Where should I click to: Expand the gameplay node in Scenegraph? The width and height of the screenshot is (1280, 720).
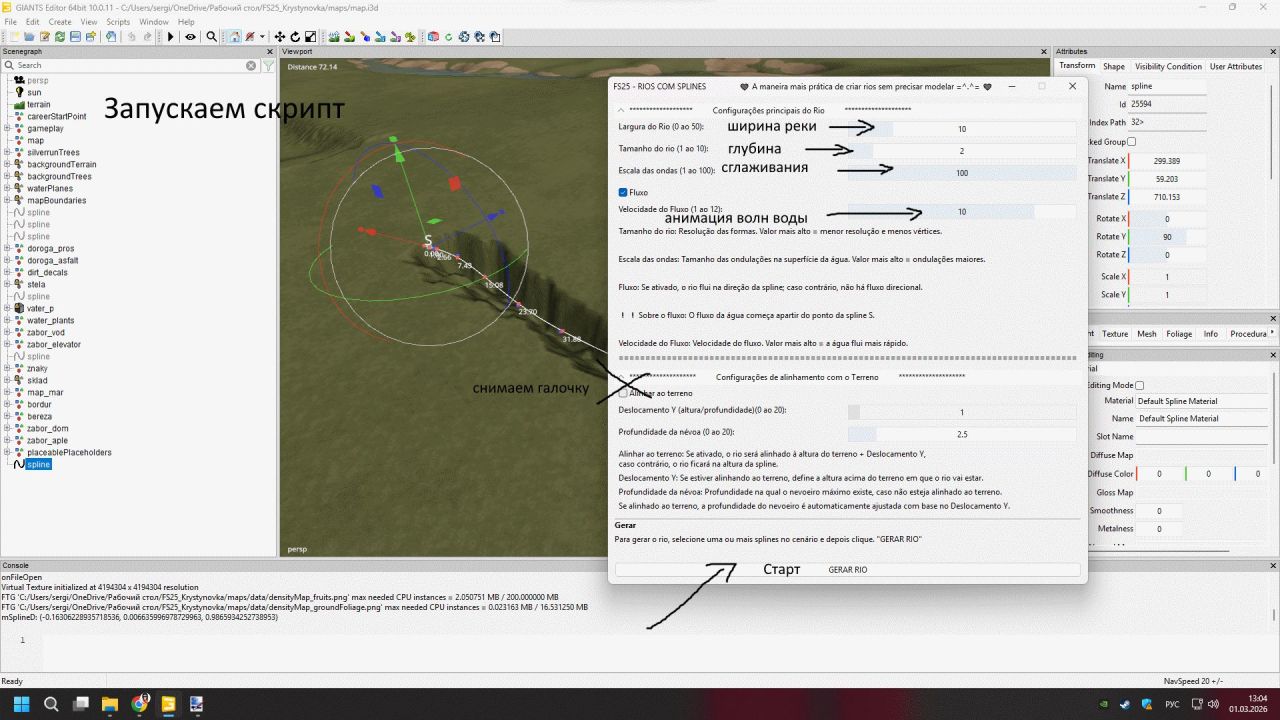pyautogui.click(x=8, y=128)
